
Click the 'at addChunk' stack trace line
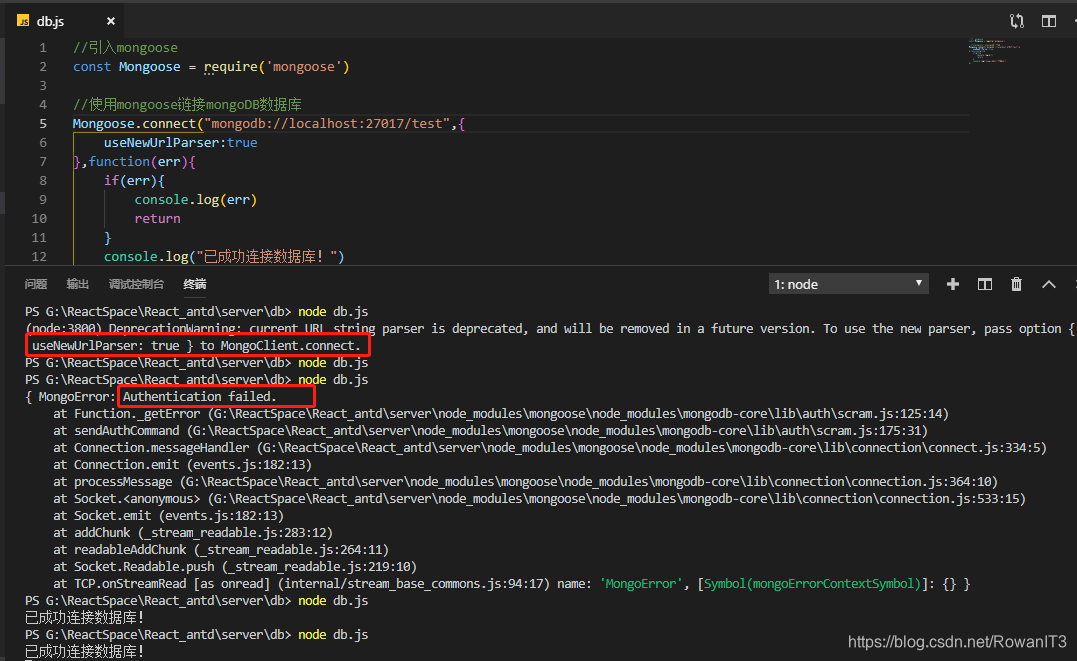pyautogui.click(x=193, y=533)
